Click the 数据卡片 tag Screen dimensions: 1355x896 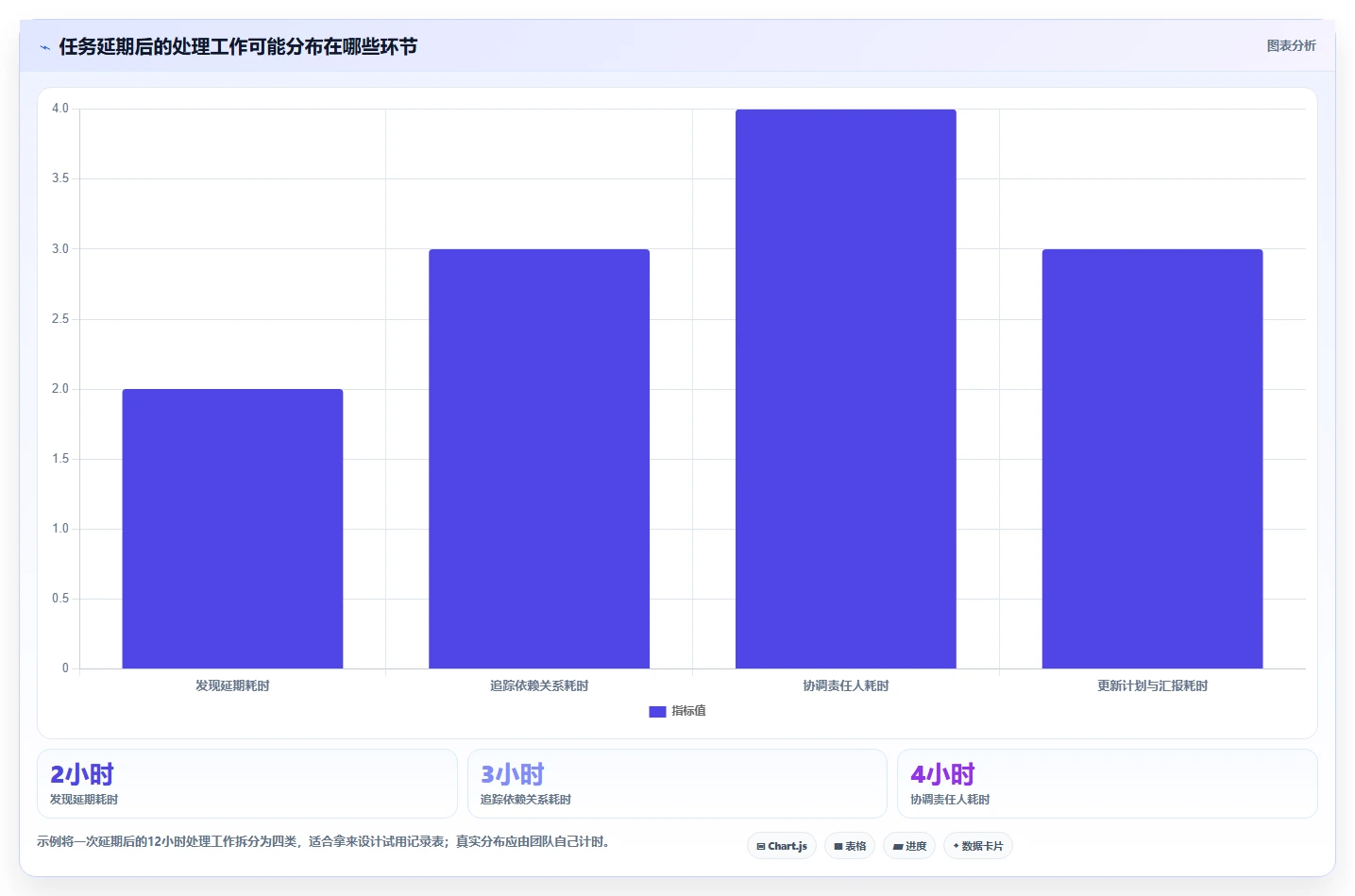(978, 846)
